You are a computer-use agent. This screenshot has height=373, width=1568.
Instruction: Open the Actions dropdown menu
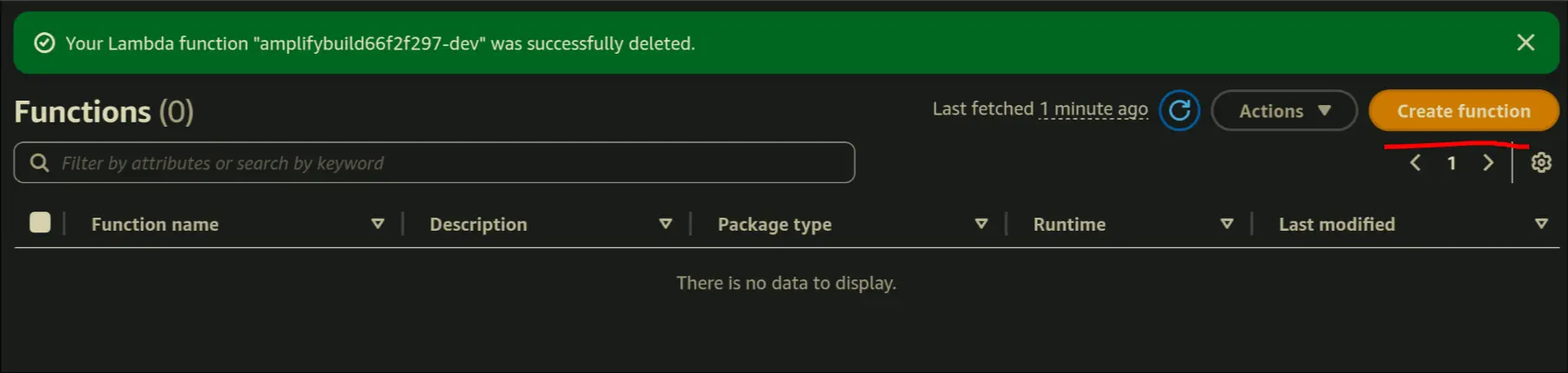[x=1284, y=111]
